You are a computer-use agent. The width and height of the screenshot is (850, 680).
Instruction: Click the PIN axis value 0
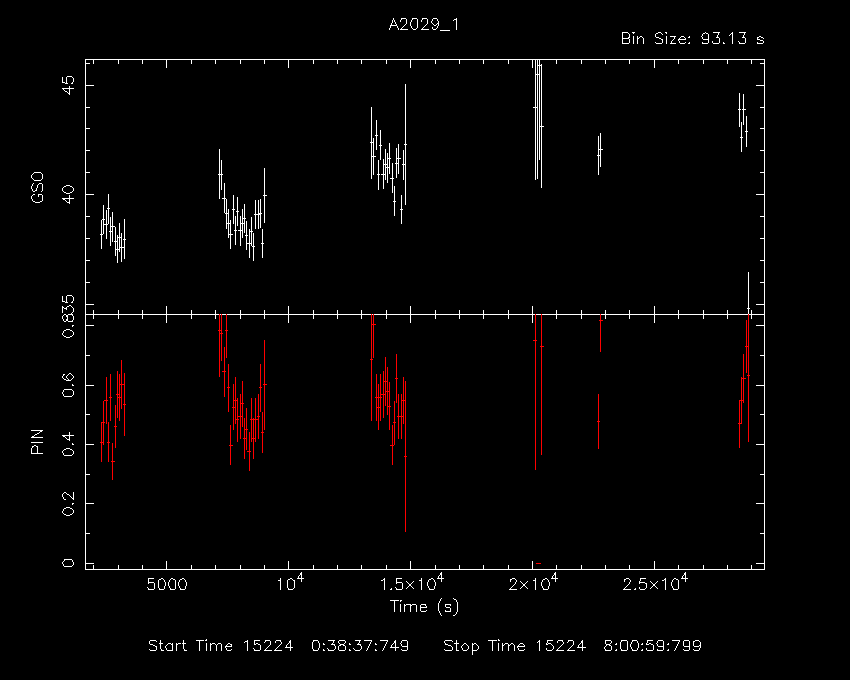tap(68, 563)
